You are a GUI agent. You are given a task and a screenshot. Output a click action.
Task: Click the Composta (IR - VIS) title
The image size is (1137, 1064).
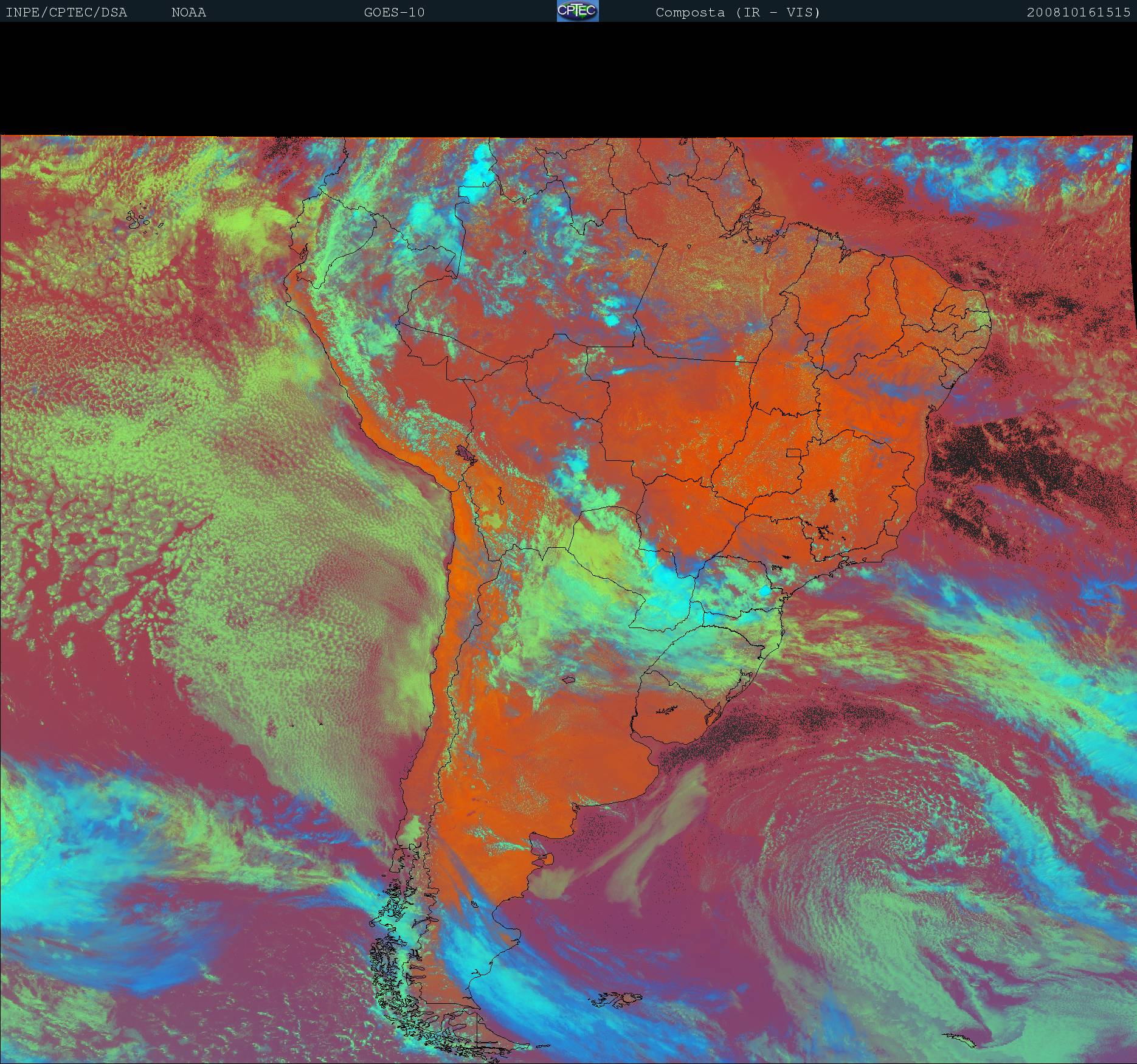[x=738, y=12]
